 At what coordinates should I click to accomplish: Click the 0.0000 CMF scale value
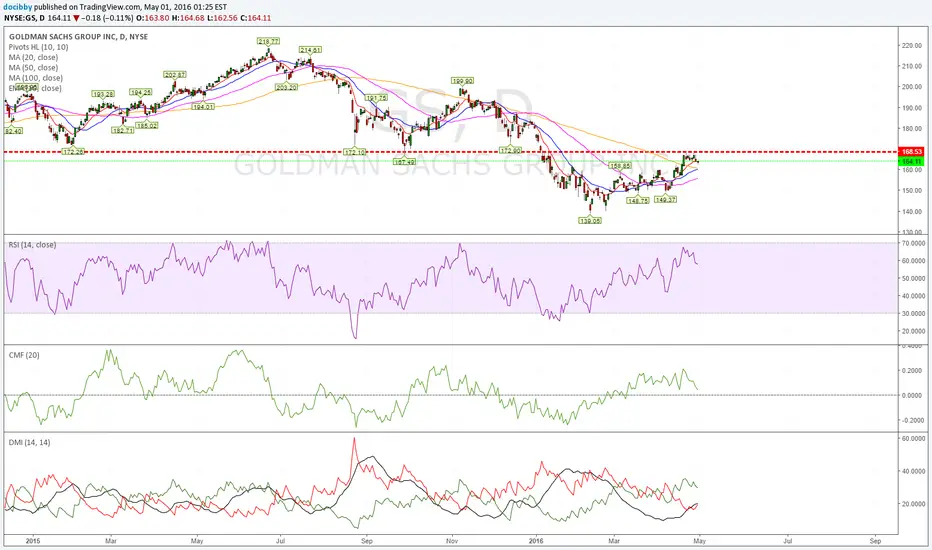(x=912, y=395)
